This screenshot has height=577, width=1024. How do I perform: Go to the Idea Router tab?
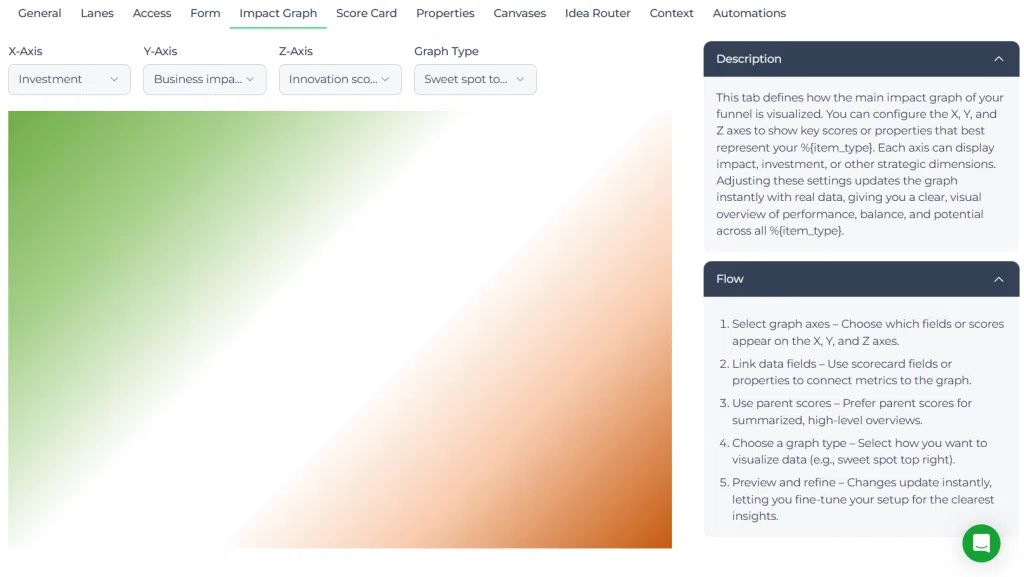pyautogui.click(x=598, y=13)
